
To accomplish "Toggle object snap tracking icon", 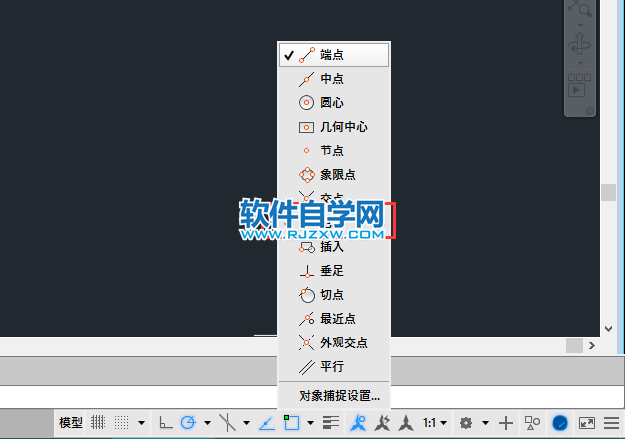I will pyautogui.click(x=267, y=423).
